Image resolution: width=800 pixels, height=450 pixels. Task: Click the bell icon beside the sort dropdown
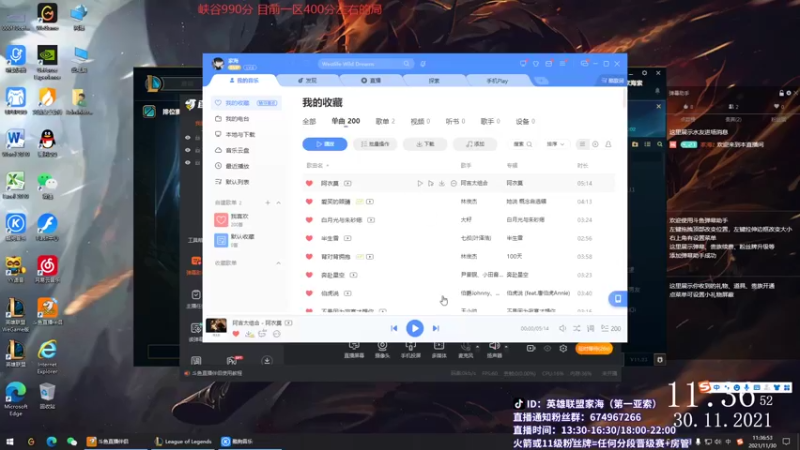[x=608, y=144]
